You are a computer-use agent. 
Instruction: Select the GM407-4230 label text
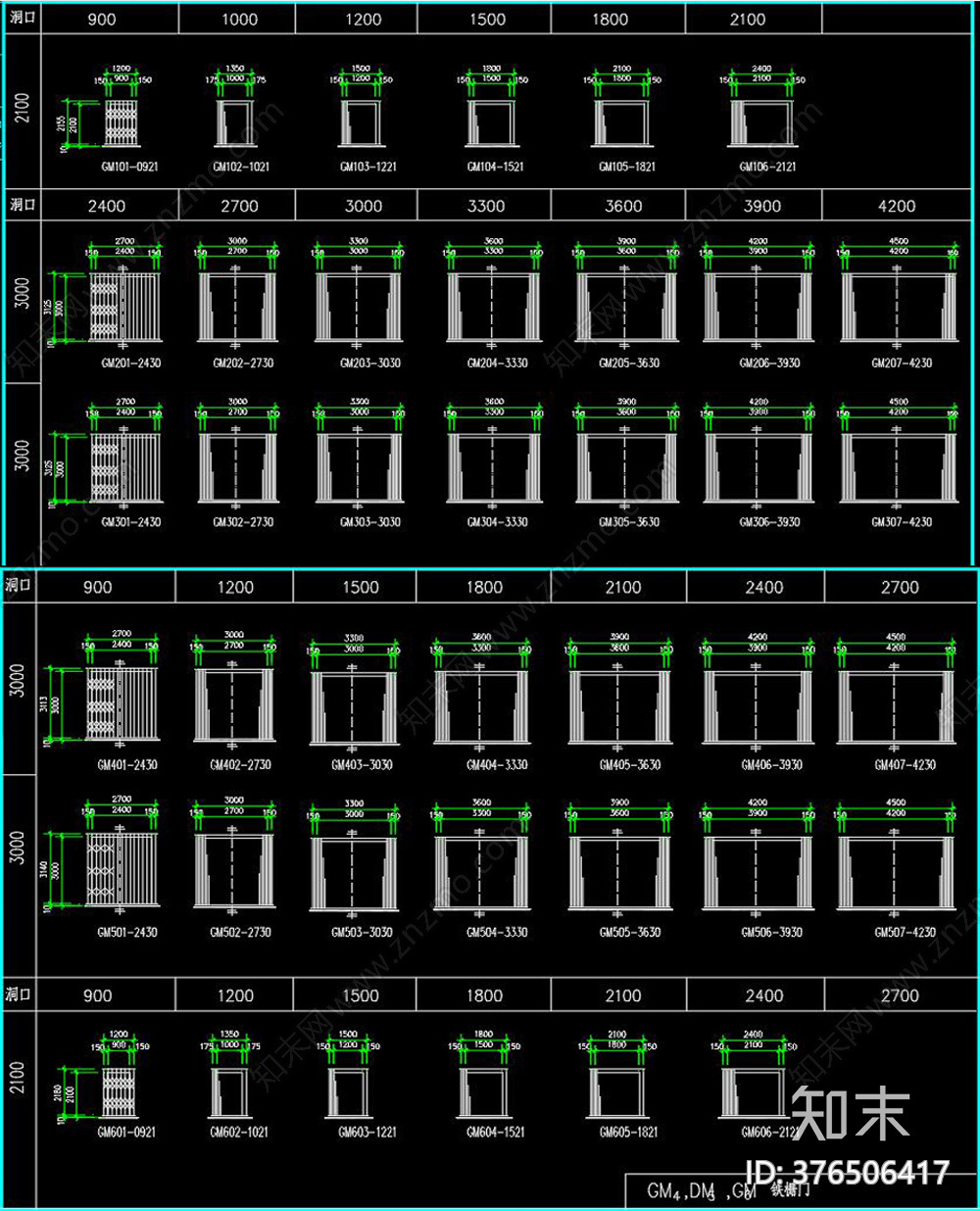click(905, 764)
